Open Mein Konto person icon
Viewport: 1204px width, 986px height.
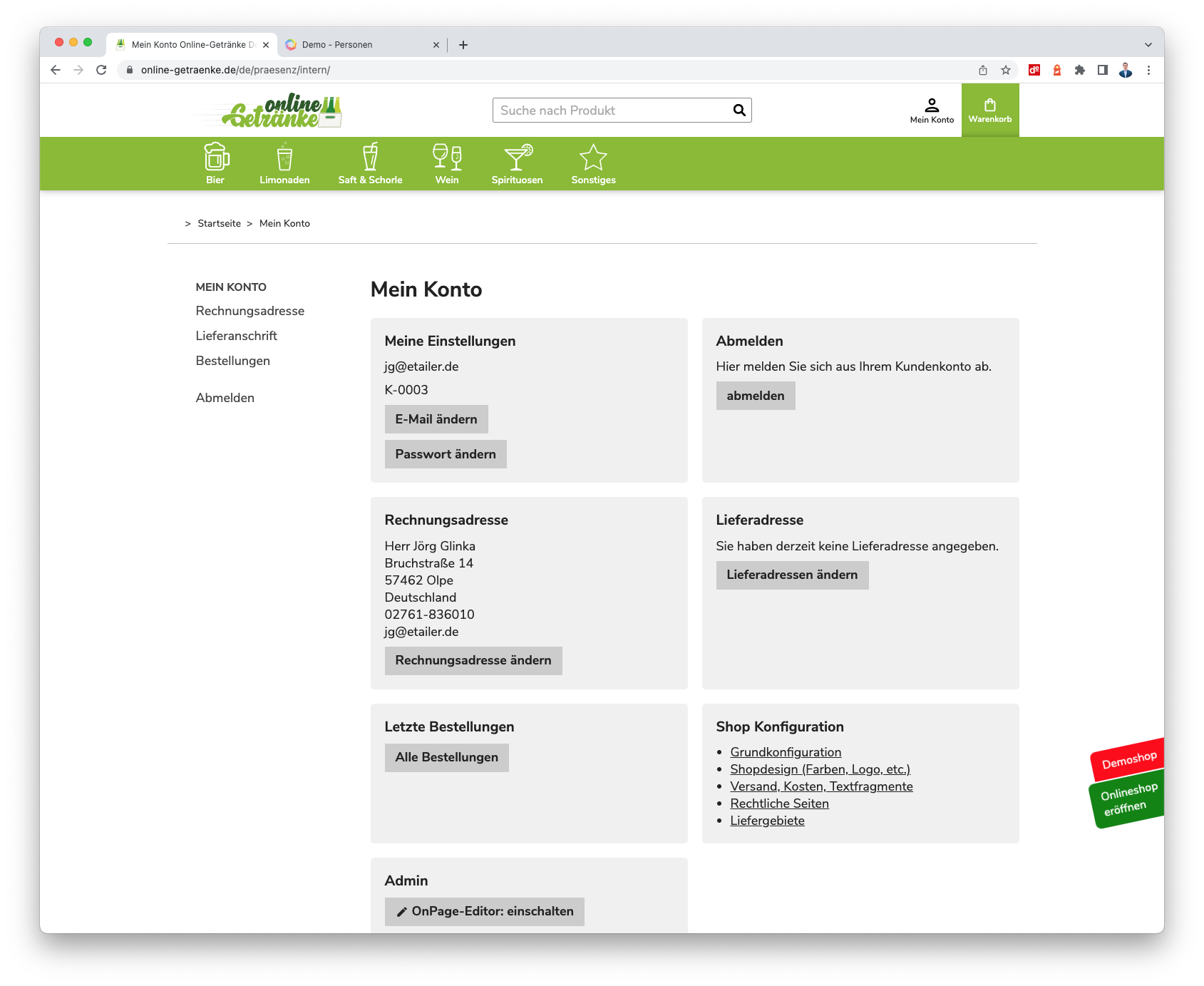(x=932, y=106)
